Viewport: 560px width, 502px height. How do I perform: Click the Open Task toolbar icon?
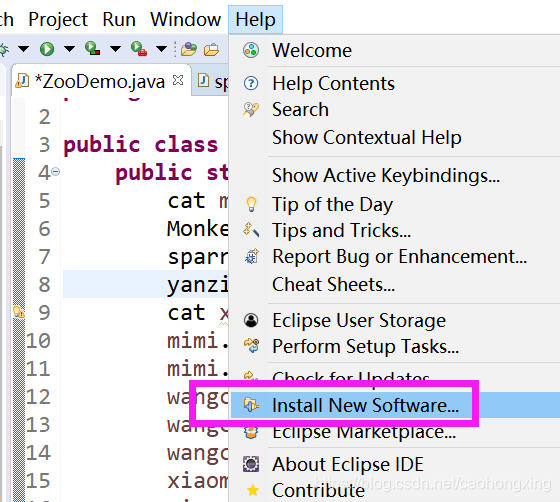pos(211,49)
